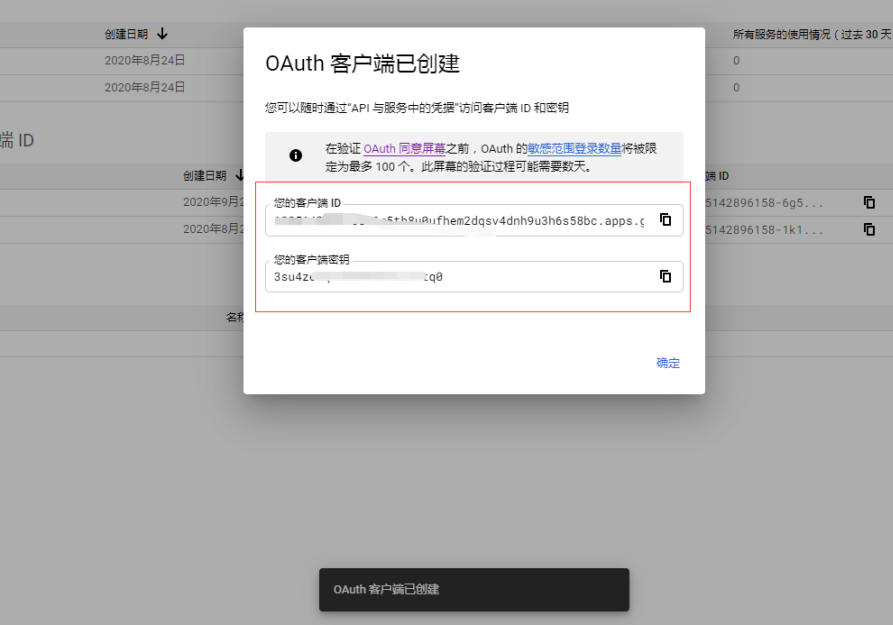Click the 2020年9月 row date in background

click(213, 202)
